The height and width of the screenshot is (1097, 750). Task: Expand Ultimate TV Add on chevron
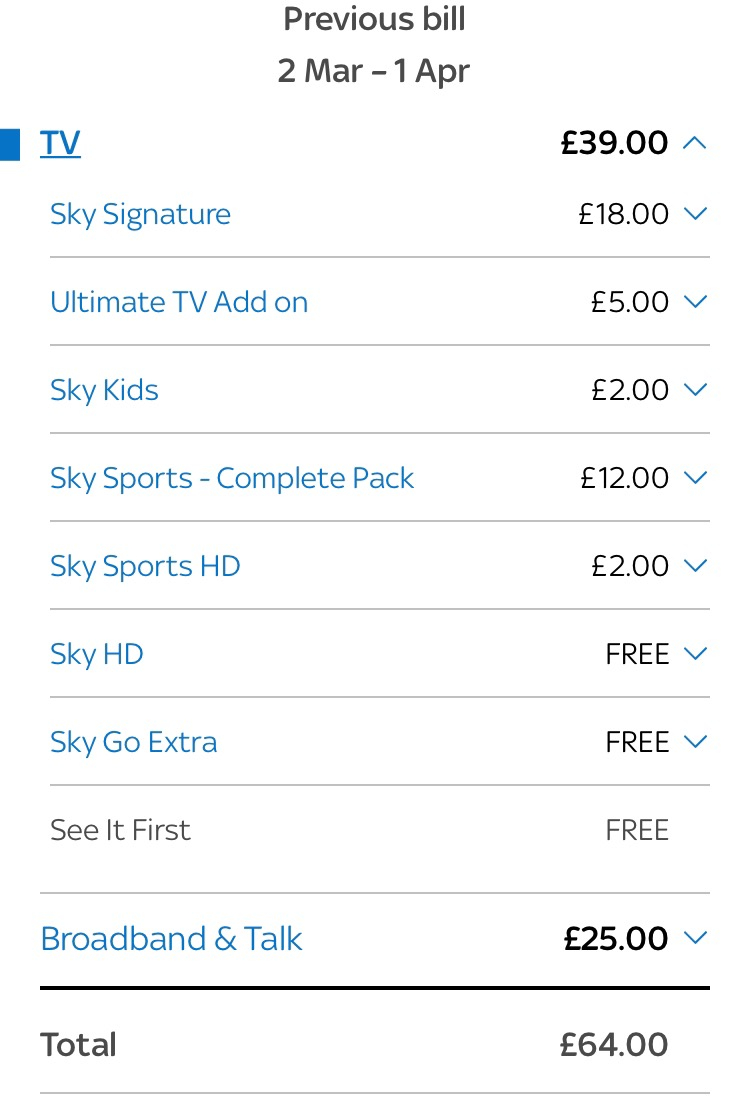(x=695, y=302)
